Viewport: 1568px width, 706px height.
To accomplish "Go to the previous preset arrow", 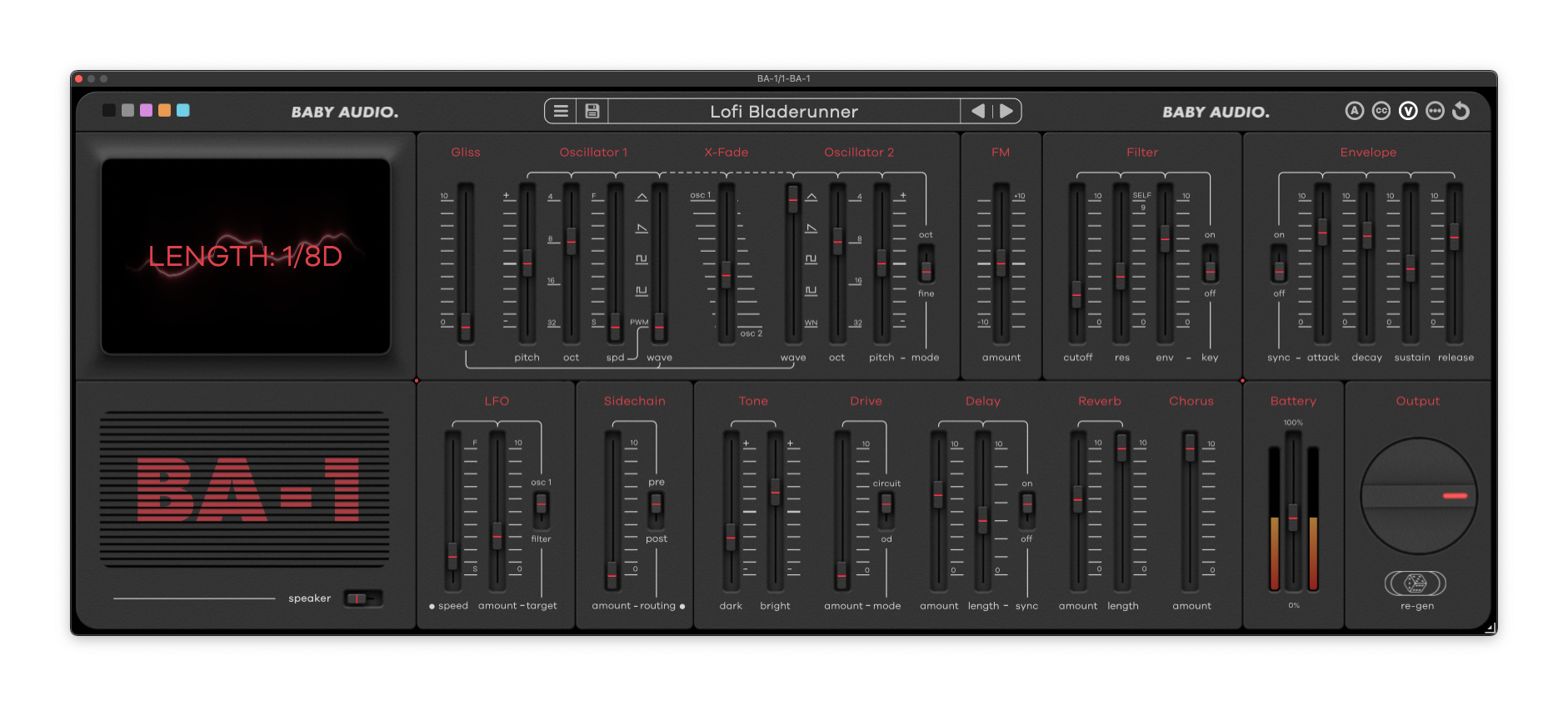I will tap(978, 111).
